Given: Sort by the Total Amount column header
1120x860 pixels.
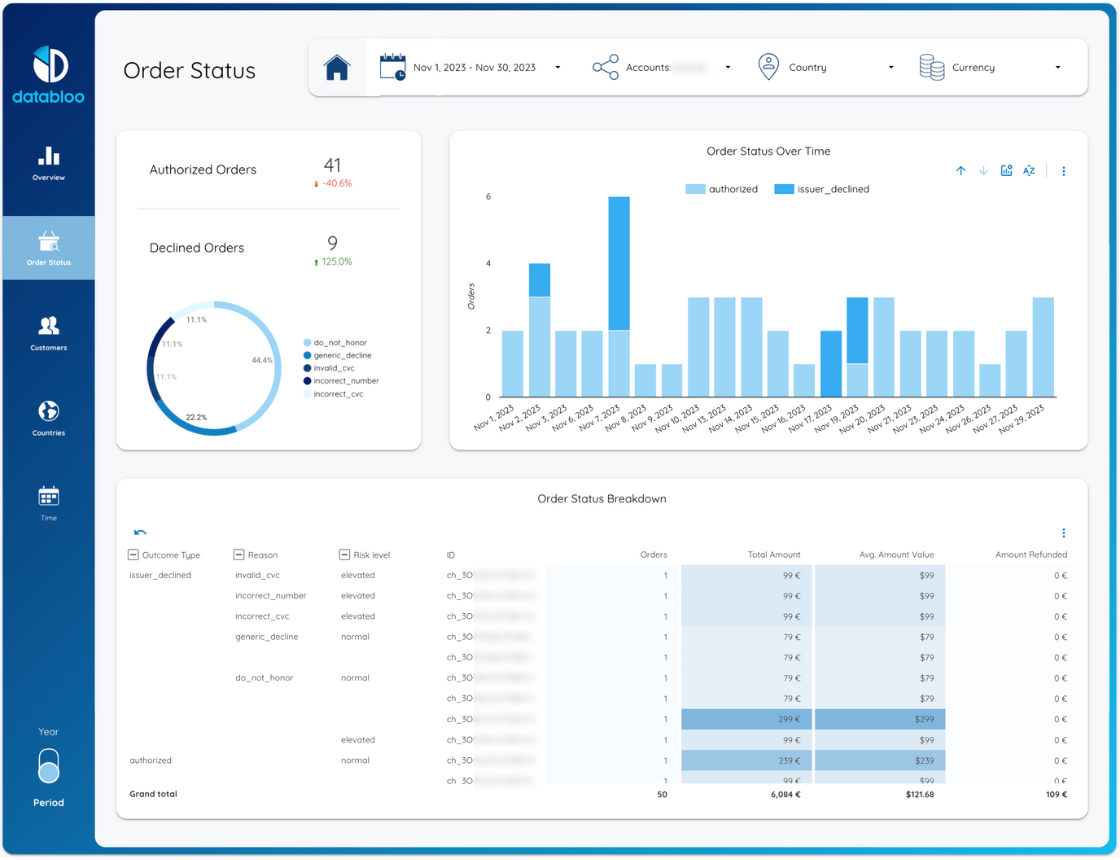Looking at the screenshot, I should [774, 555].
